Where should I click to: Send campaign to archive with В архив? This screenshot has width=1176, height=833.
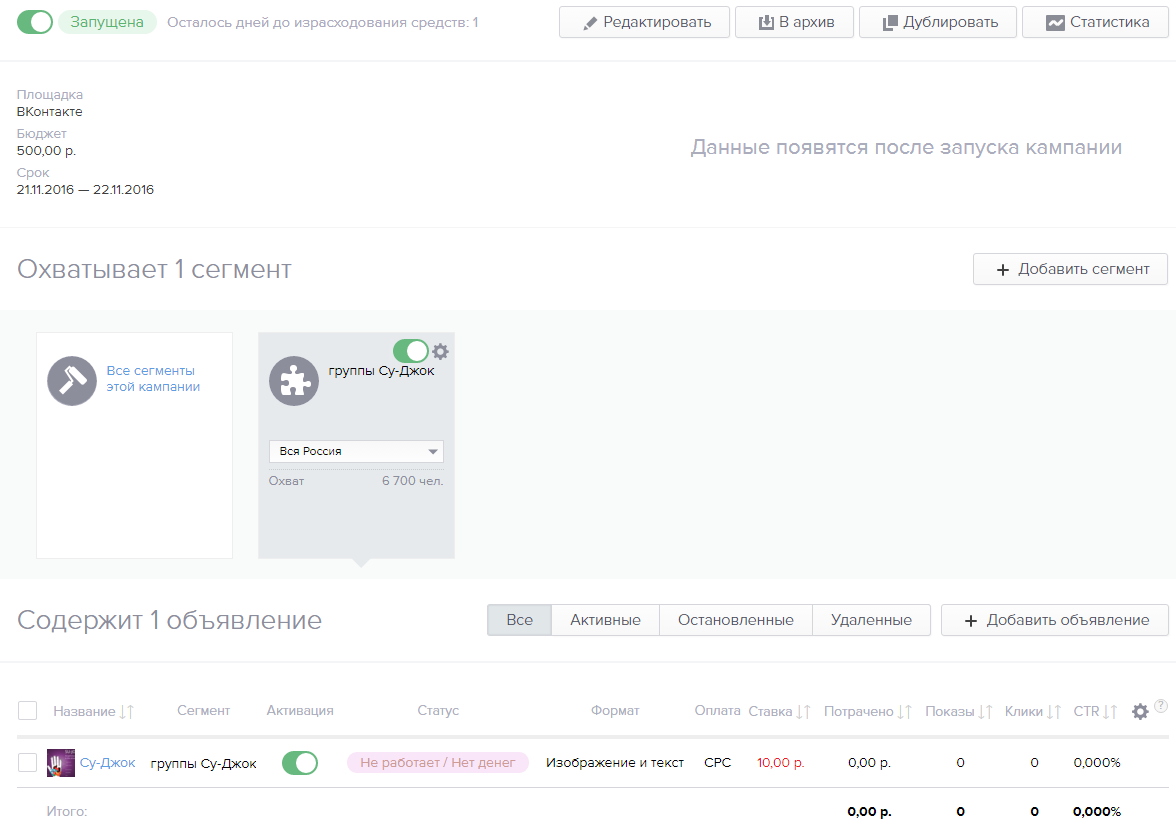pos(794,22)
